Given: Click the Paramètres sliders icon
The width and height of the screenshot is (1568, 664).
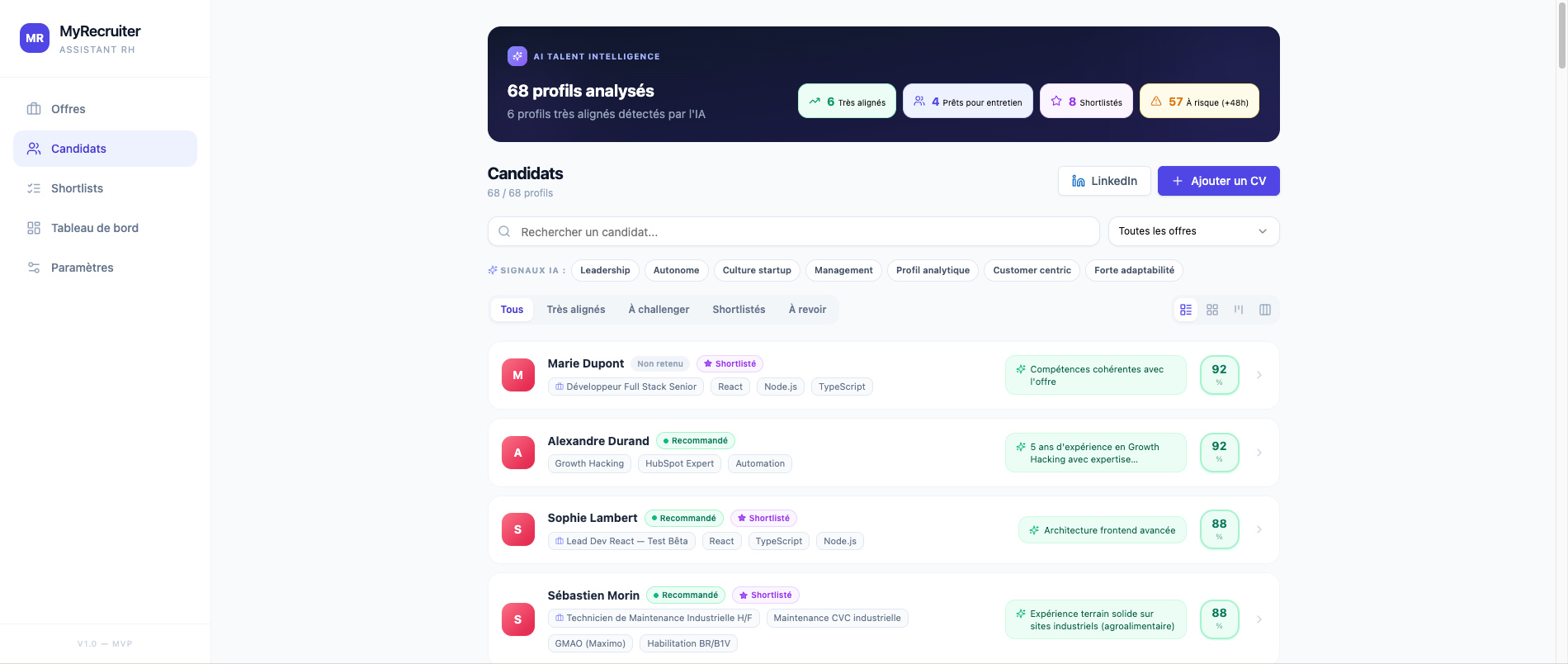Looking at the screenshot, I should 34,268.
